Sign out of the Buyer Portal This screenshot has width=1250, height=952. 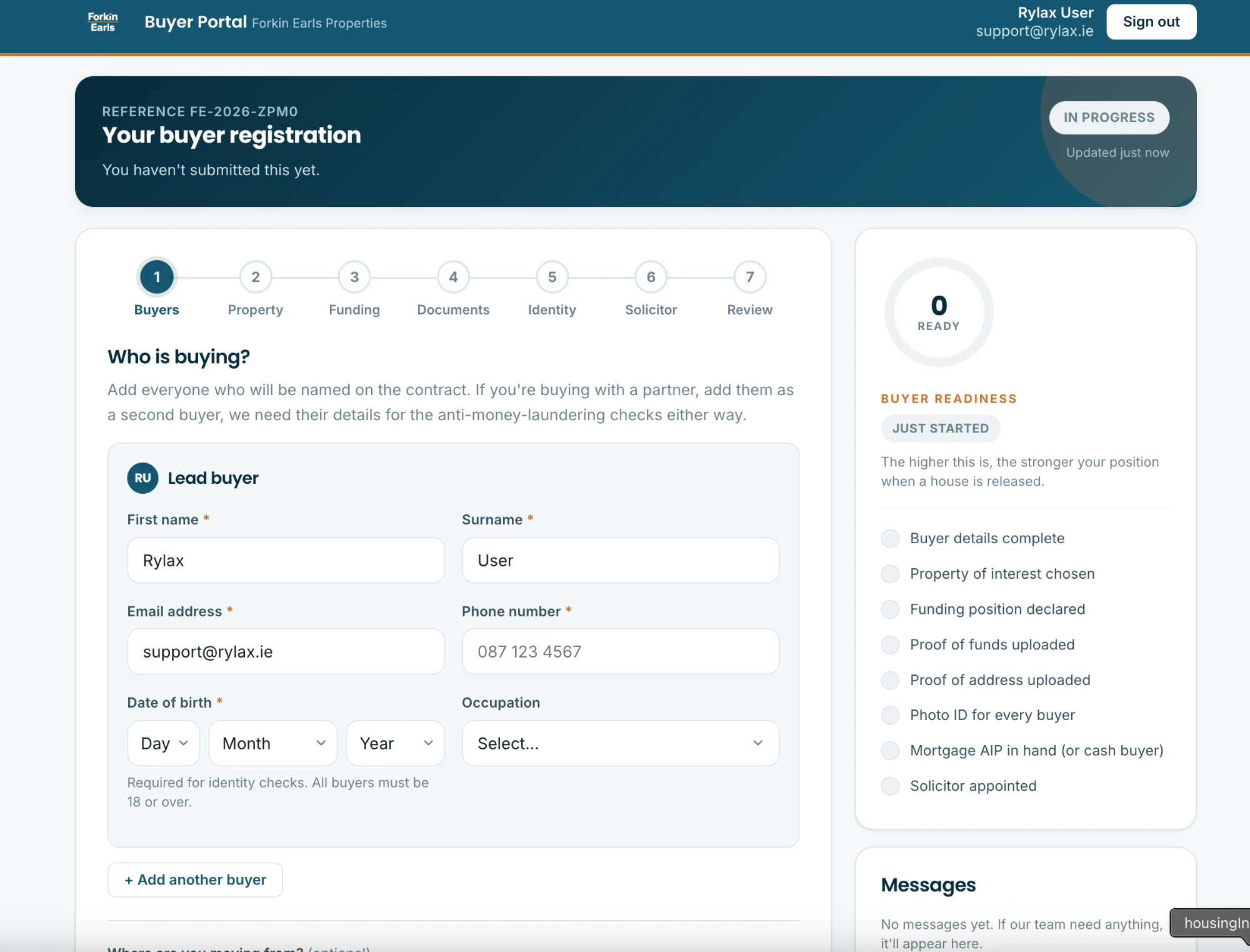[1151, 22]
